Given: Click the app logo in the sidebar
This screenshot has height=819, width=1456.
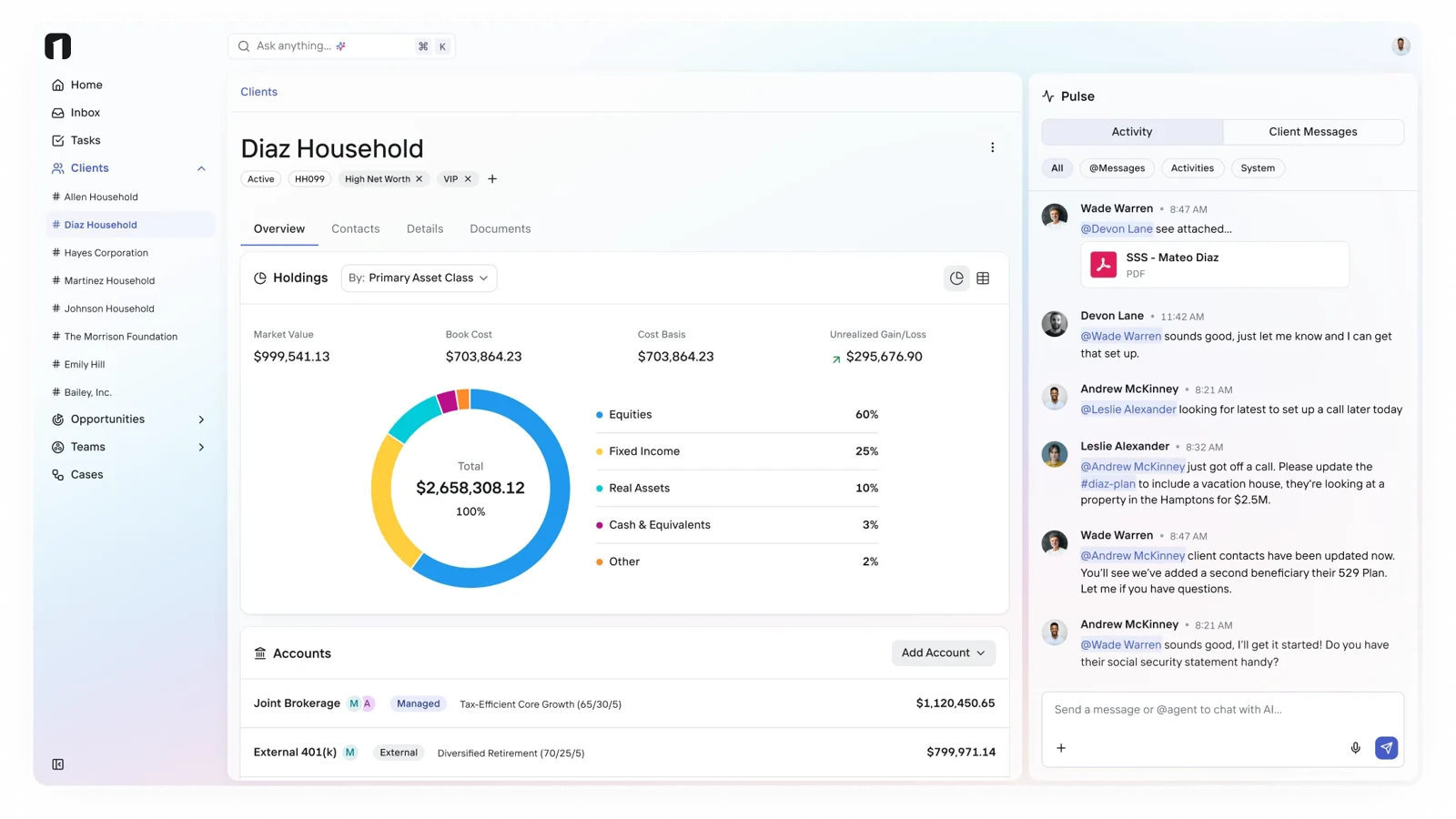Looking at the screenshot, I should tap(57, 46).
